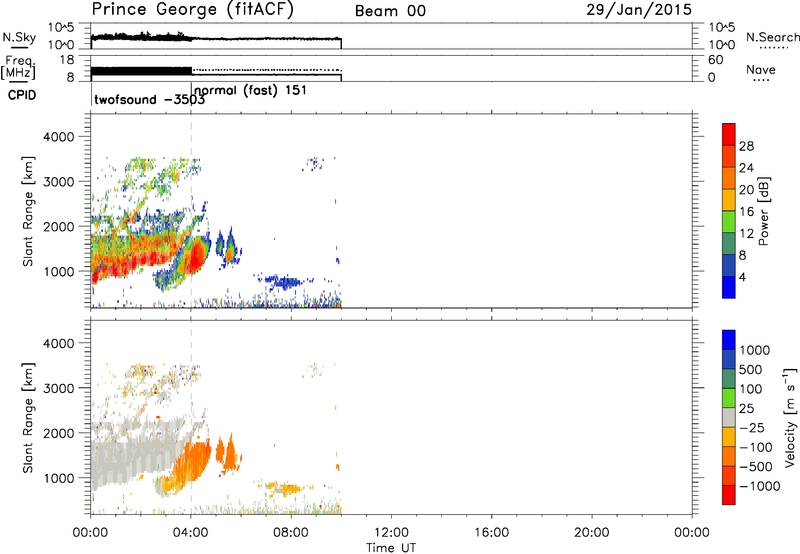Click the '16:00' time axis label
Viewport: 800px width, 554px height.
pos(491,533)
